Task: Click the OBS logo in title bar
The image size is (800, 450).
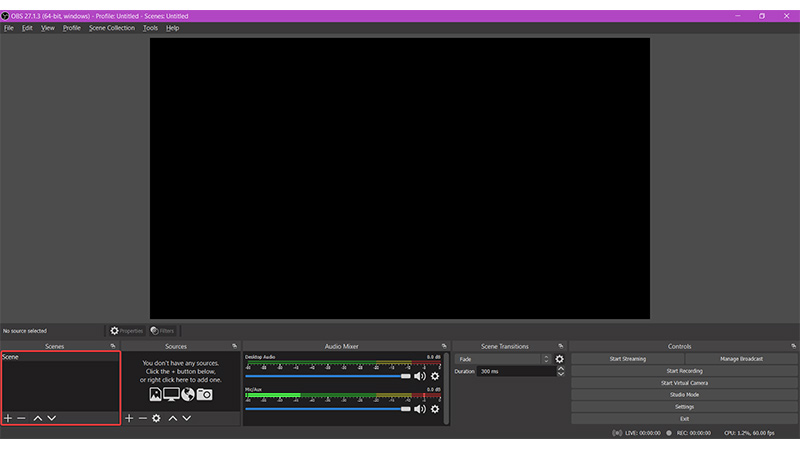Action: 5,16
